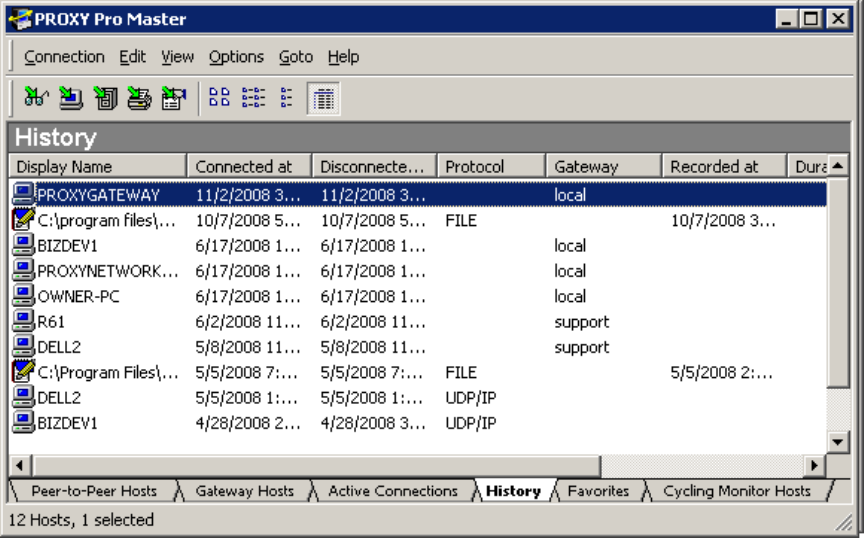The image size is (864, 538).
Task: Click the right arrow of horizontal scrollbar
Action: coord(814,465)
